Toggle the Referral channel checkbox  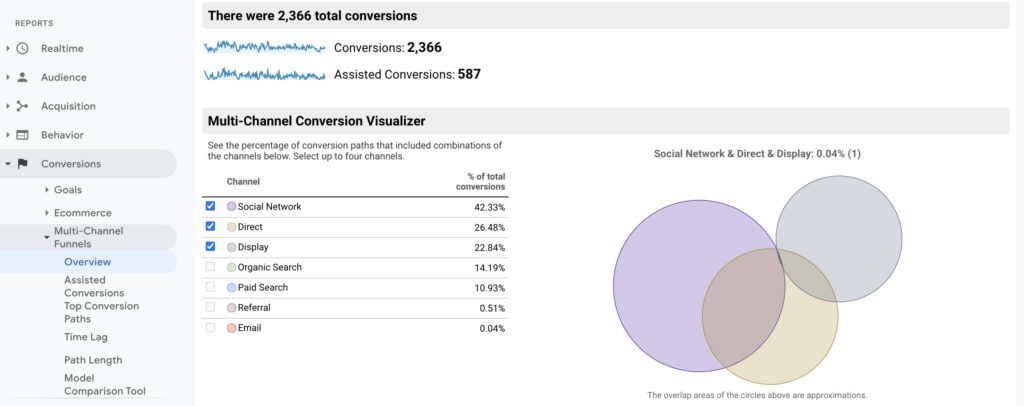coord(210,307)
